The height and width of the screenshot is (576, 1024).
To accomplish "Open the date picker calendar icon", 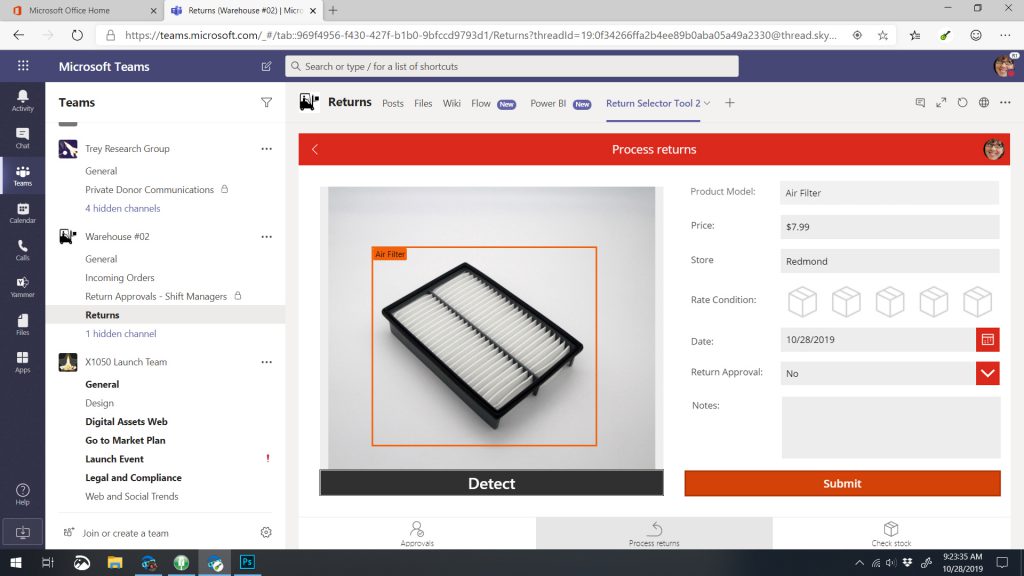I will 987,340.
